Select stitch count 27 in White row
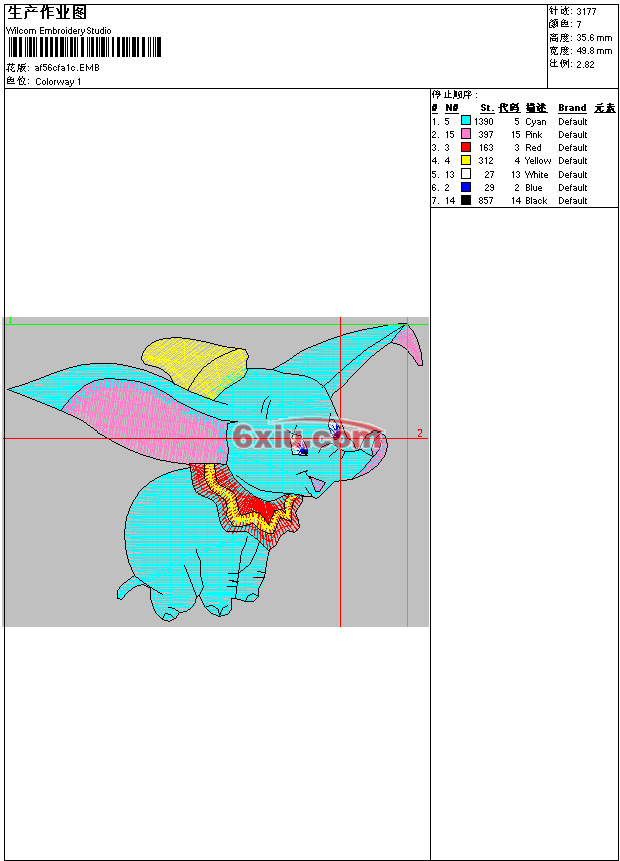Viewport: 620px width, 861px height. (x=489, y=175)
